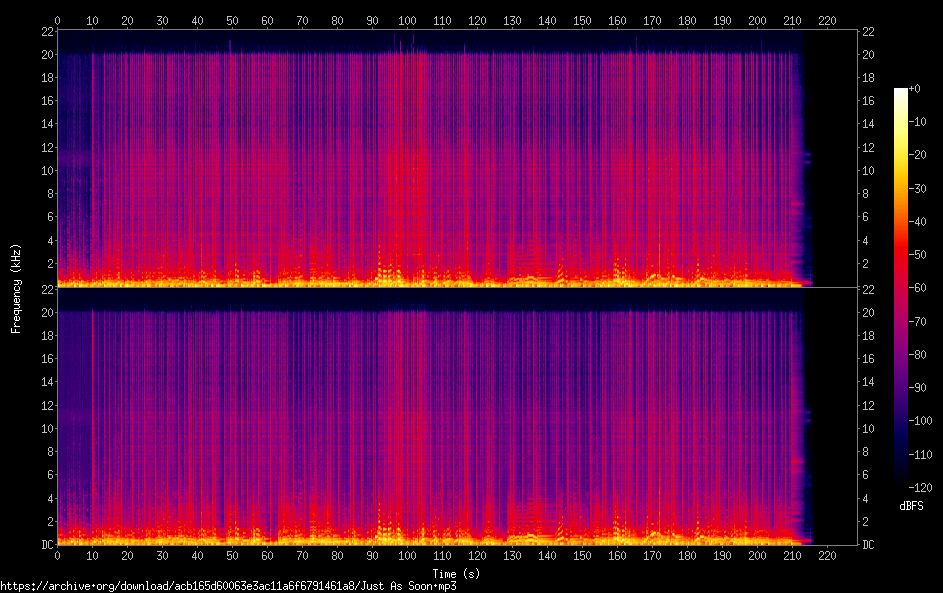Screen dimensions: 943x593
Task: Click the left 12 kHz label of the lower channel
Action: (x=46, y=405)
